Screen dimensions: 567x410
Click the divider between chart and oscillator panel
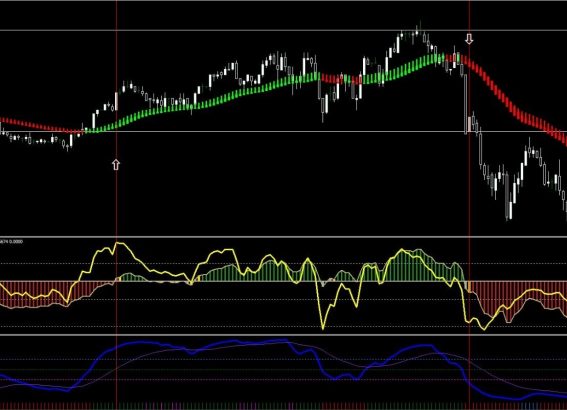pyautogui.click(x=284, y=237)
